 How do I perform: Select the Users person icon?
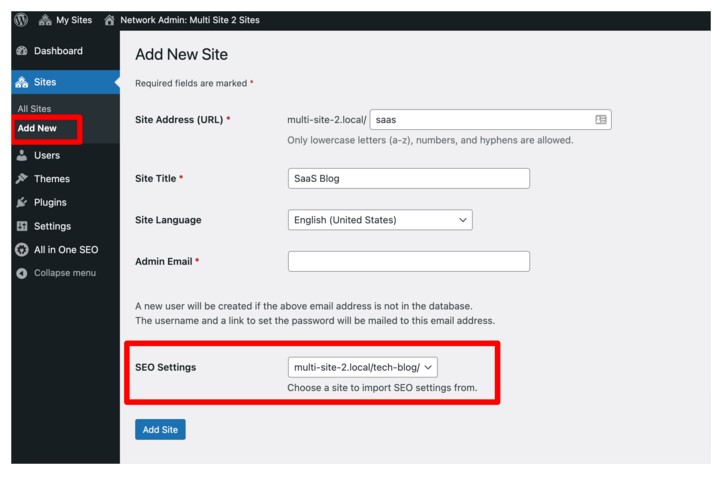pos(22,155)
